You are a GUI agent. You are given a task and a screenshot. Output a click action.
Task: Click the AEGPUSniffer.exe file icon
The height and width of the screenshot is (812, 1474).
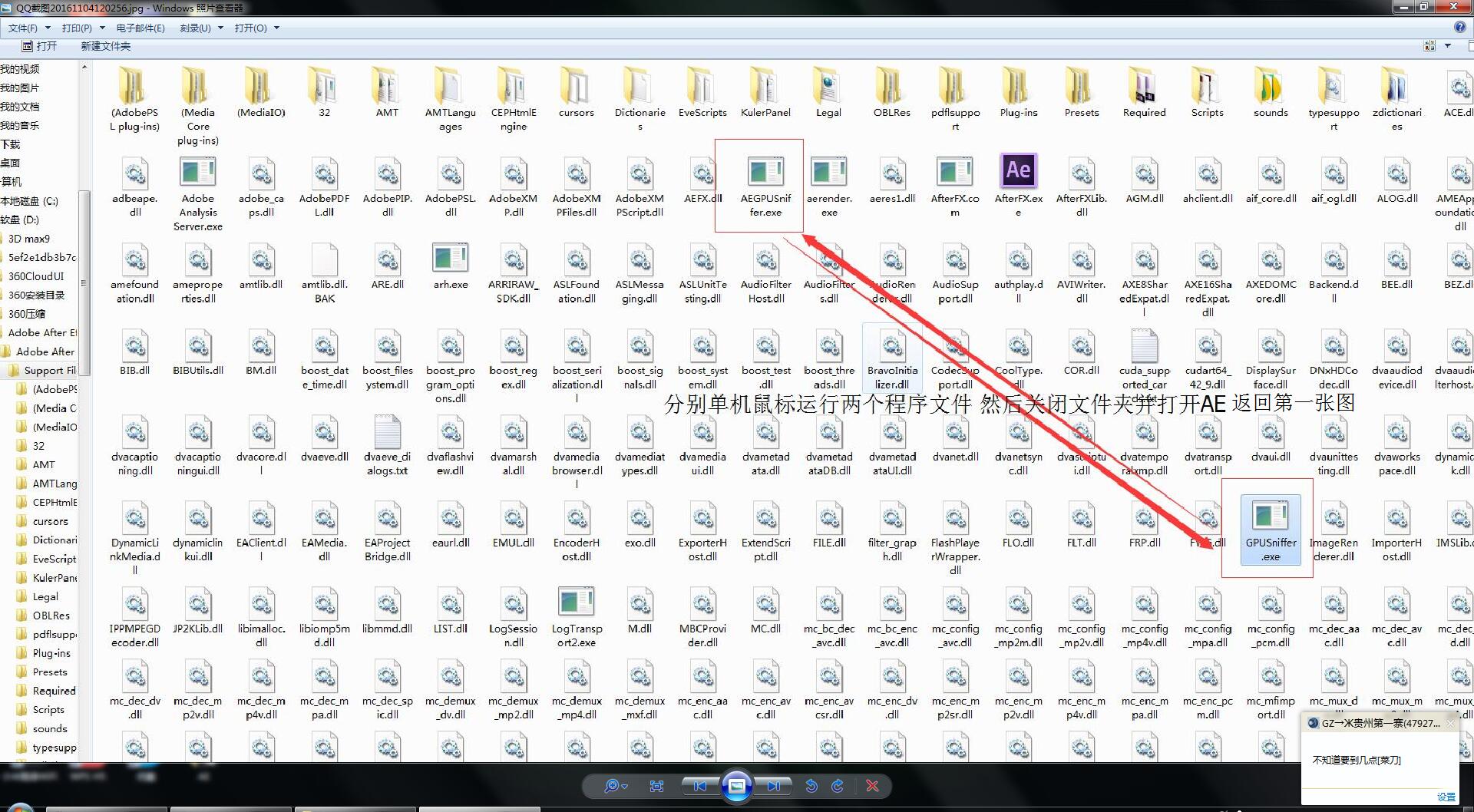[x=765, y=172]
